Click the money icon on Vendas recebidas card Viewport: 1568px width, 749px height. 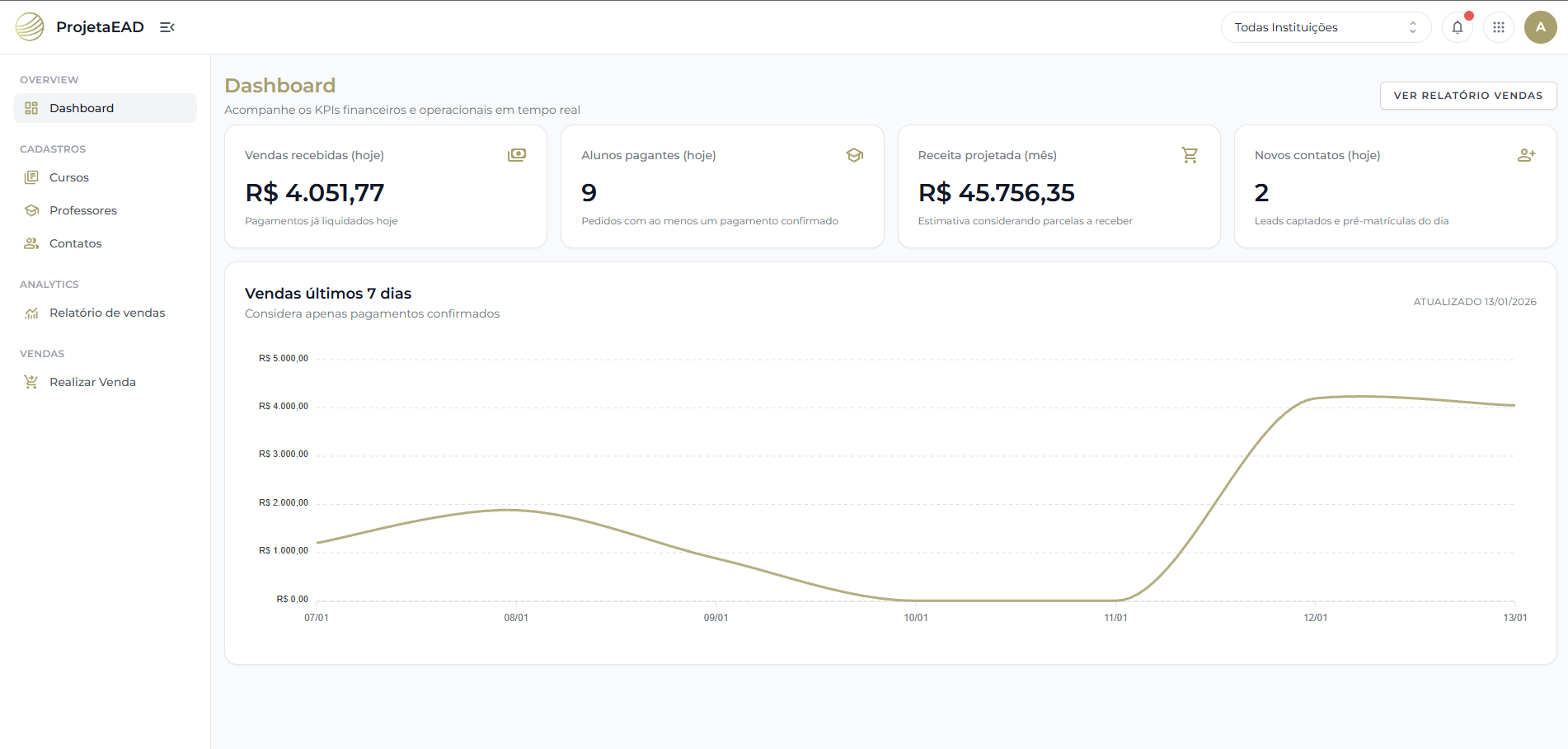pos(516,155)
